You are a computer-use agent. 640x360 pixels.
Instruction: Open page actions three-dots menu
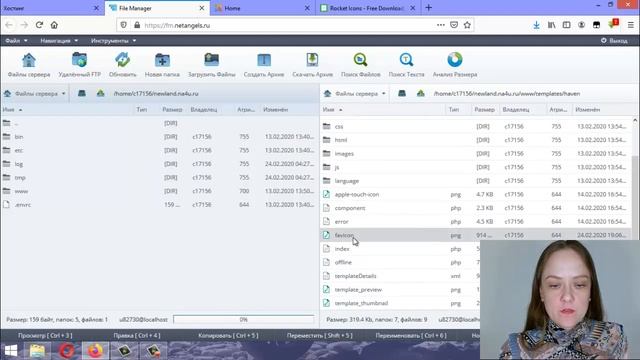(440, 25)
